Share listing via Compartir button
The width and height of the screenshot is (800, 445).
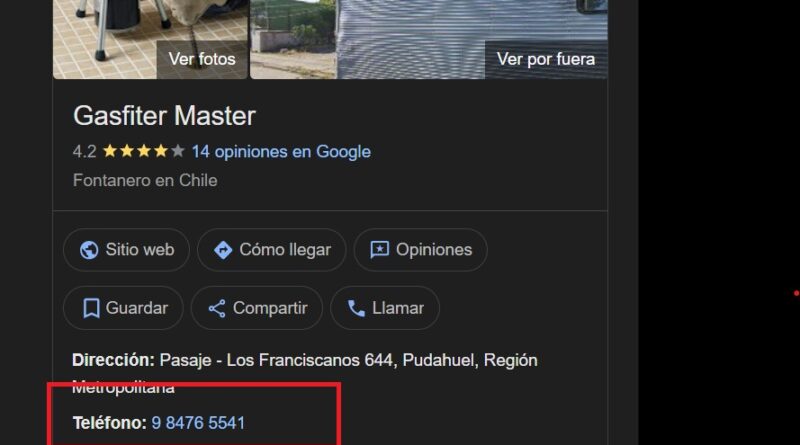tap(257, 308)
